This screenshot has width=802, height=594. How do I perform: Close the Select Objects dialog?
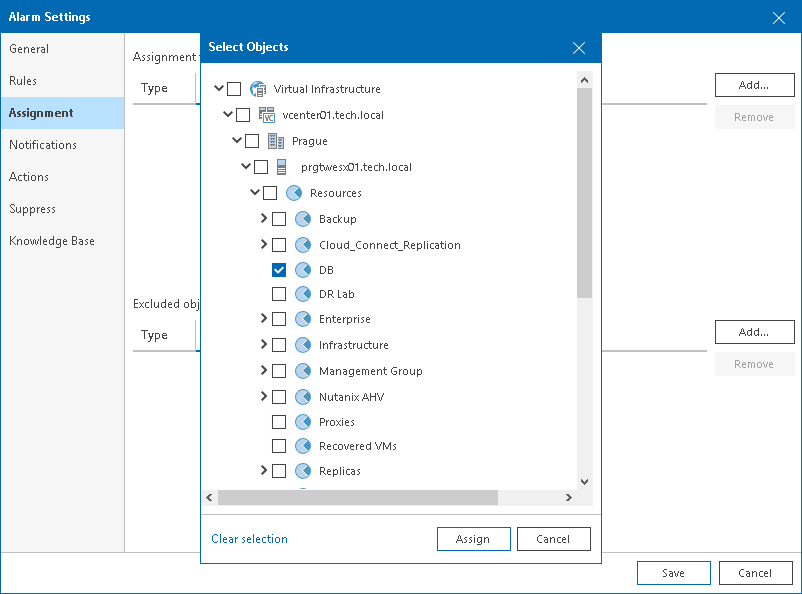(x=579, y=47)
